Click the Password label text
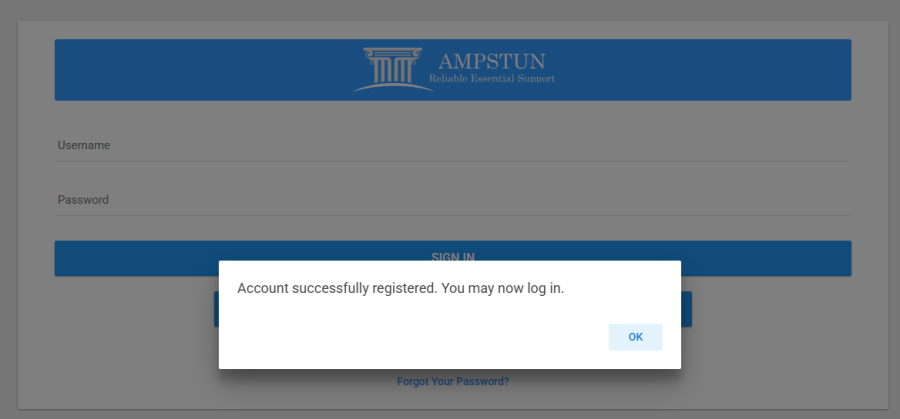The width and height of the screenshot is (900, 419). point(83,200)
